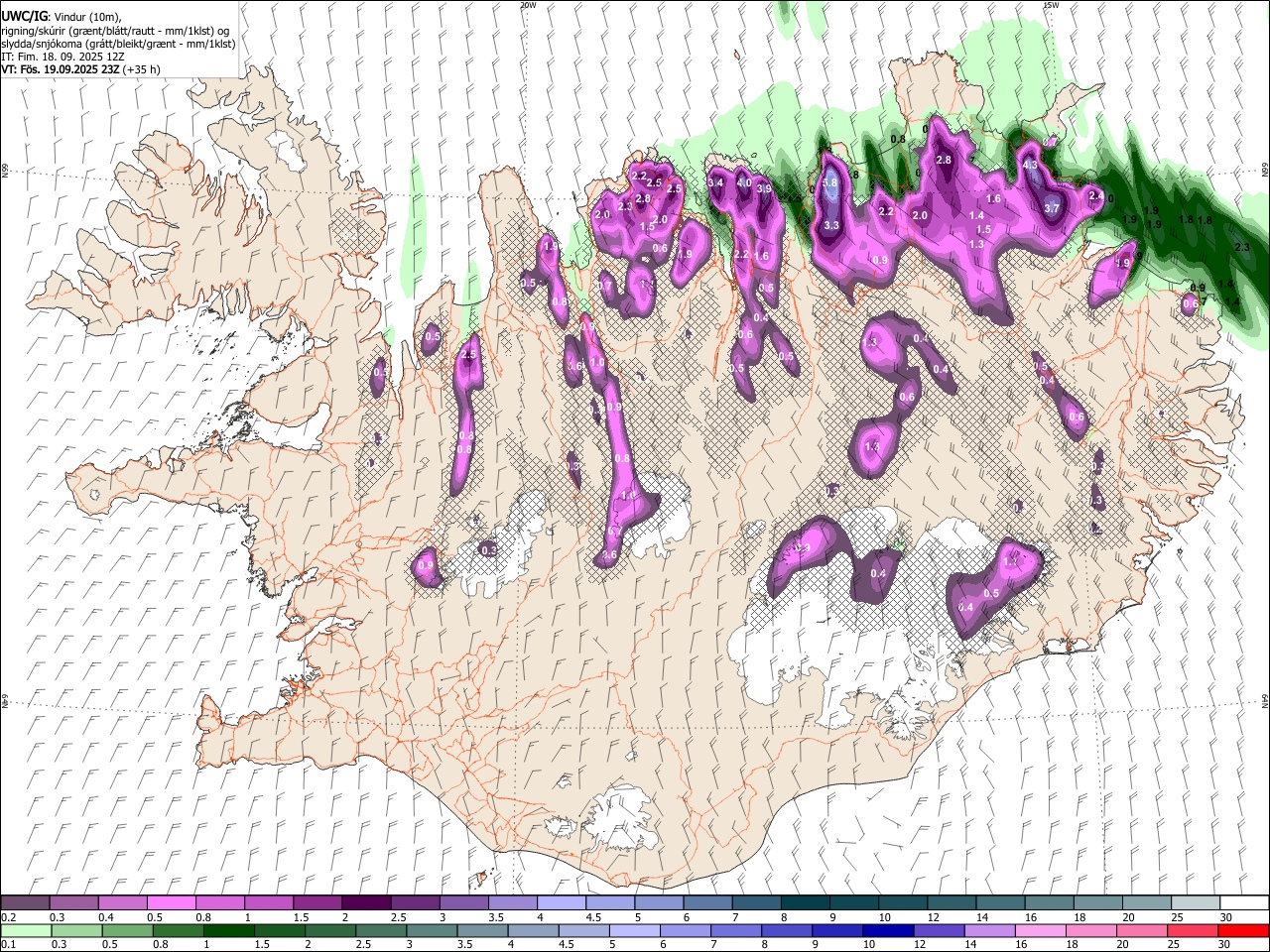Image resolution: width=1270 pixels, height=952 pixels.
Task: Click the 'rigning/skúrir' description line
Action: click(x=114, y=31)
